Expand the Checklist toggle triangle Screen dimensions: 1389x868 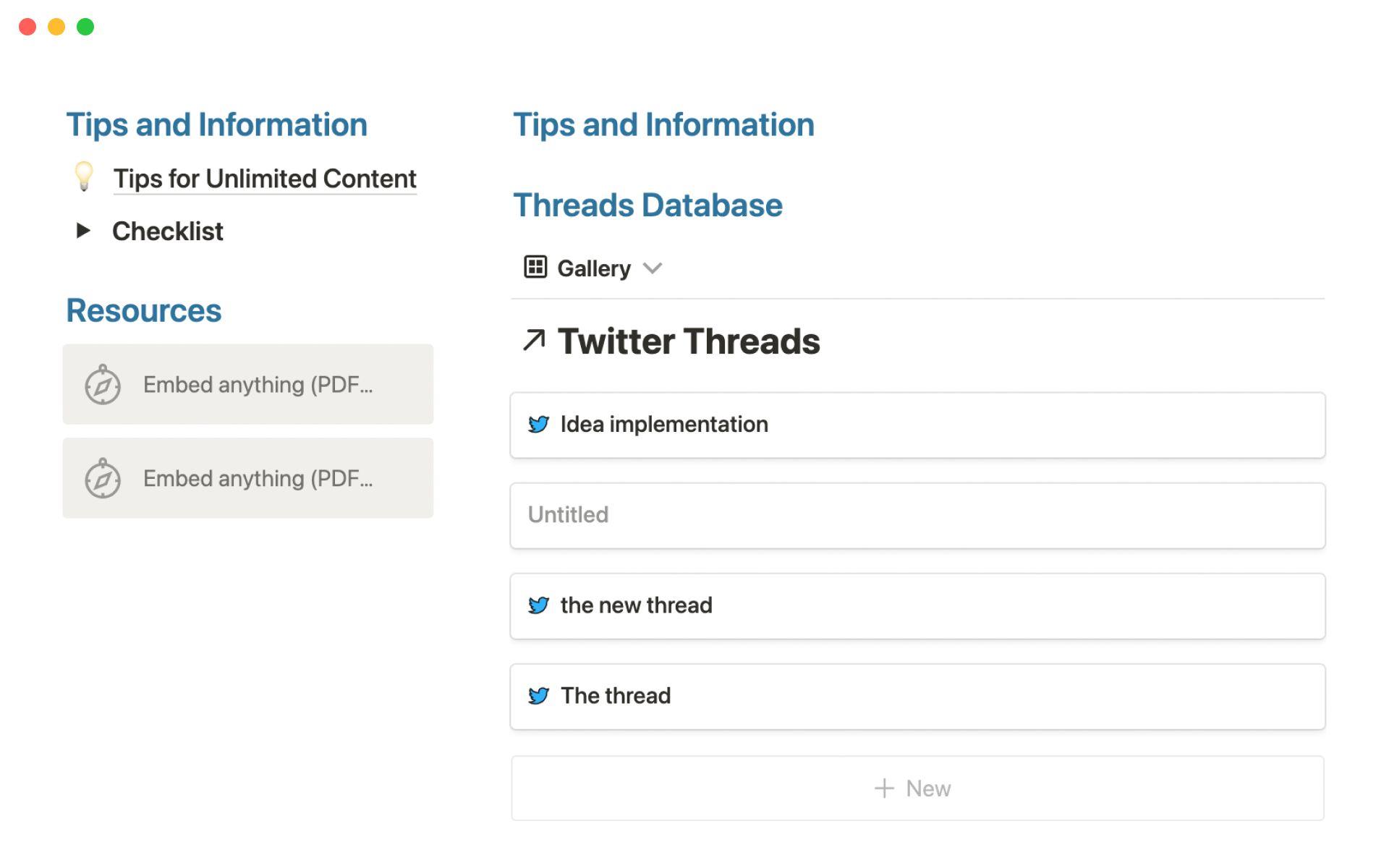coord(83,231)
